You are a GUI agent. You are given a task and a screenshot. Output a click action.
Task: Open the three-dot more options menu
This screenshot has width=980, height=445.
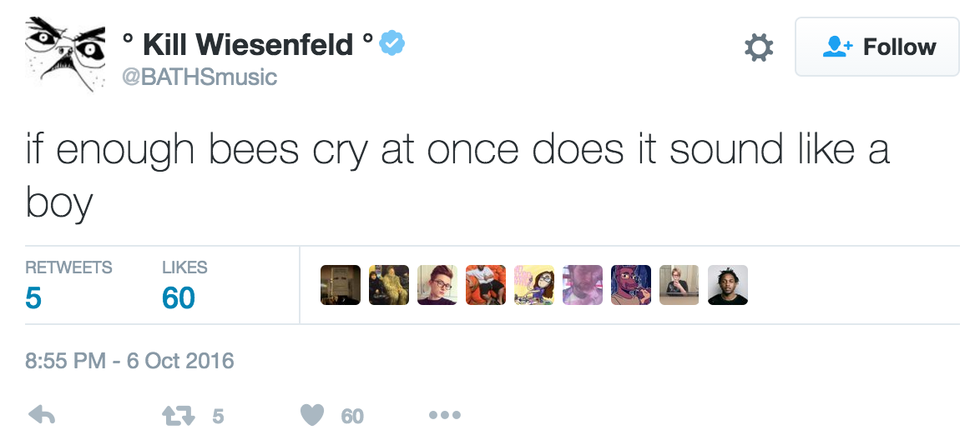coord(444,415)
